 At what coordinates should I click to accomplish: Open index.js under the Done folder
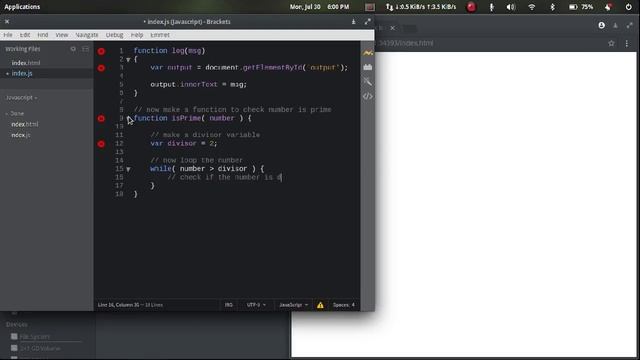[x=20, y=135]
